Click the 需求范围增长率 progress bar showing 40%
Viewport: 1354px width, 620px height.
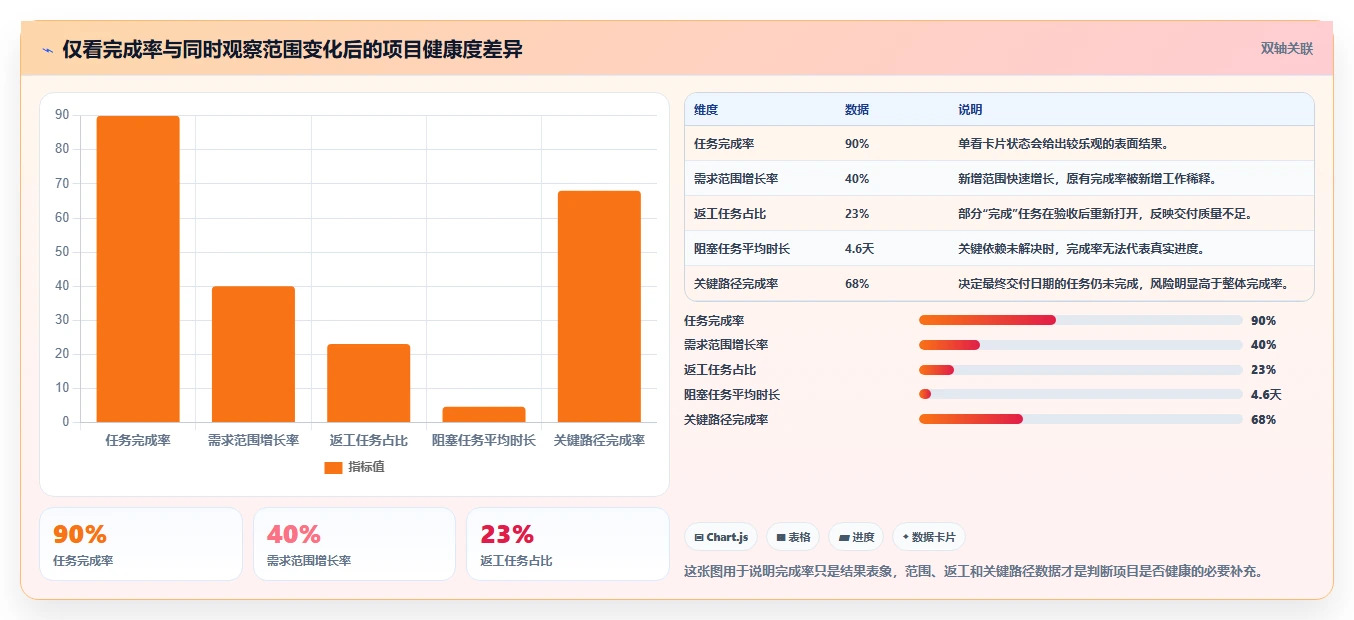tap(1080, 345)
